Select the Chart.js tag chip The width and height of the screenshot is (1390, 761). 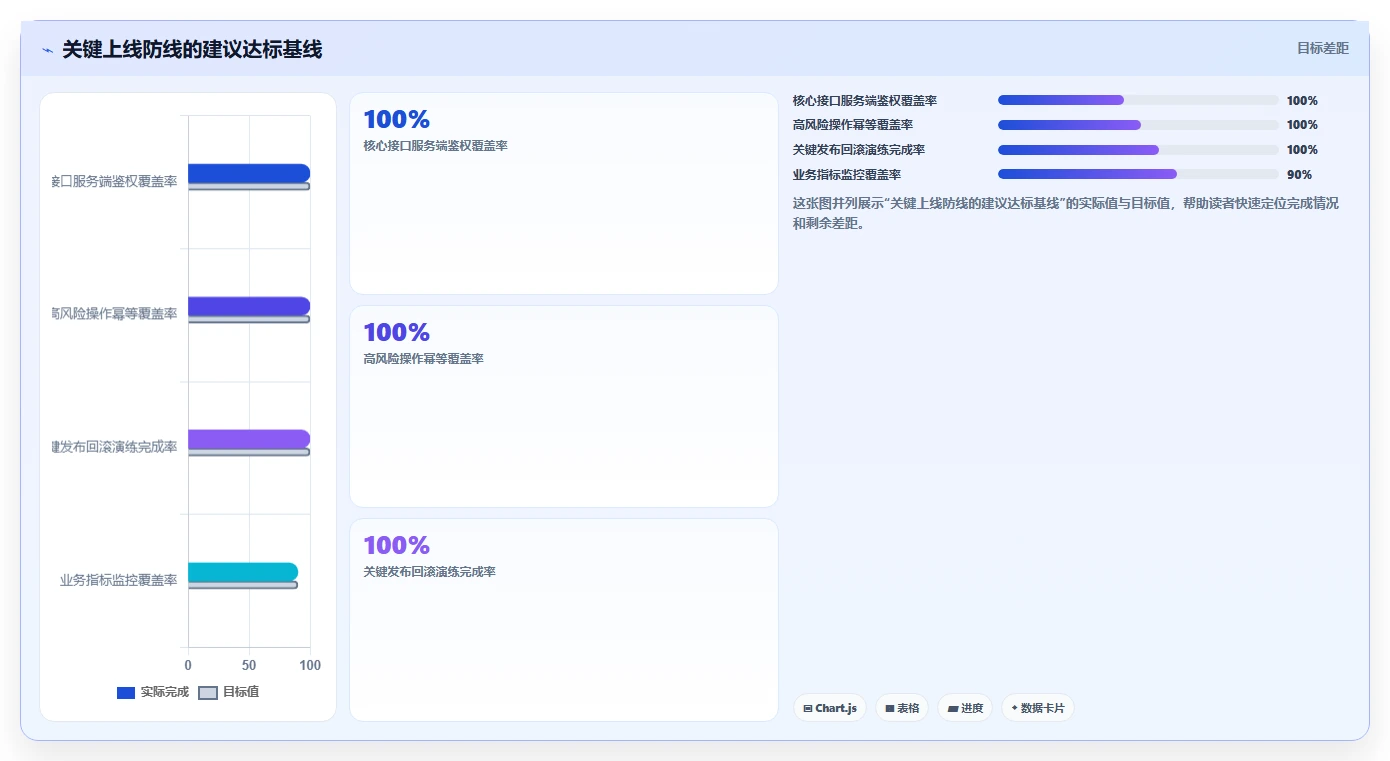(830, 708)
